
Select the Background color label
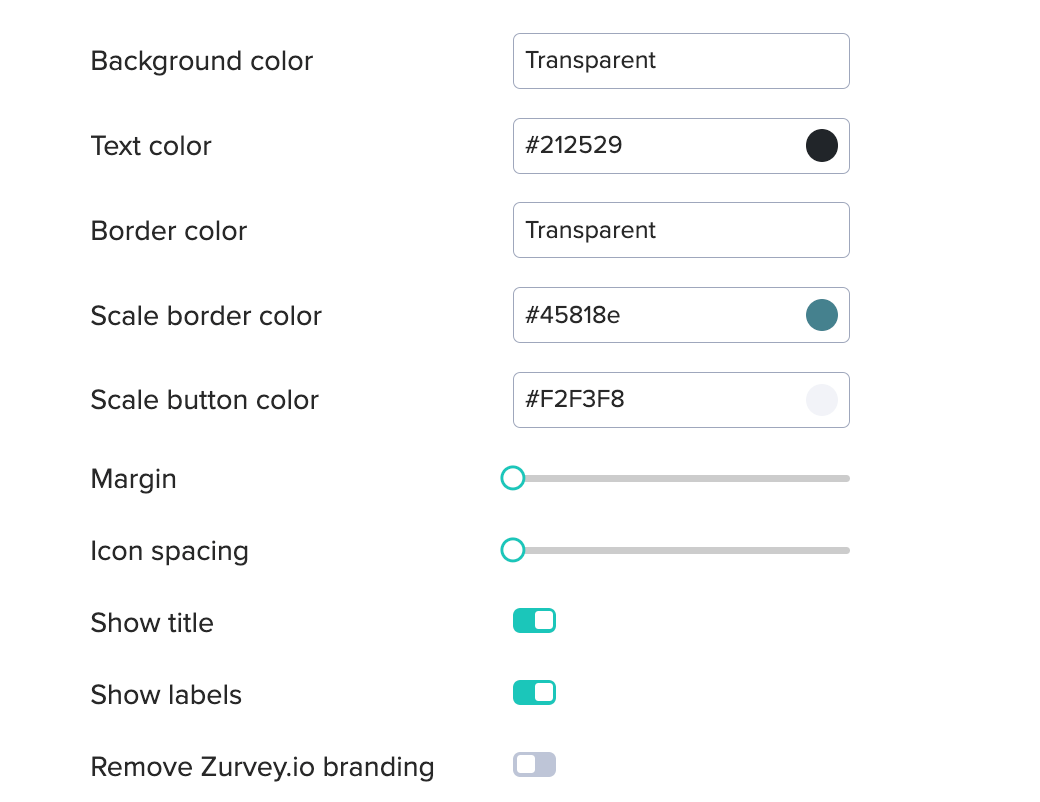(x=201, y=61)
